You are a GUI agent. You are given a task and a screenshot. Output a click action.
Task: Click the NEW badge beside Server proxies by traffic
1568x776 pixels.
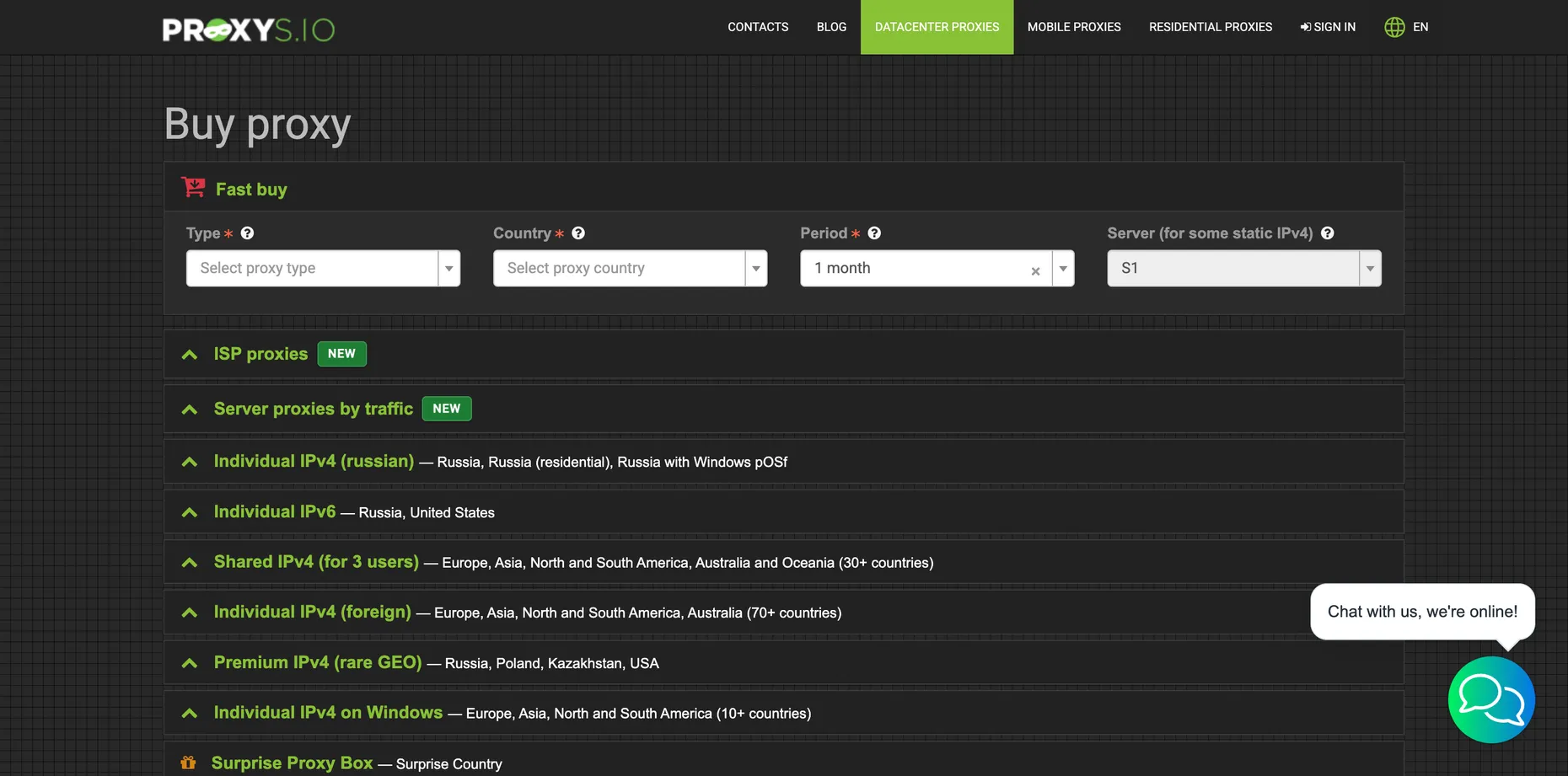pyautogui.click(x=447, y=409)
